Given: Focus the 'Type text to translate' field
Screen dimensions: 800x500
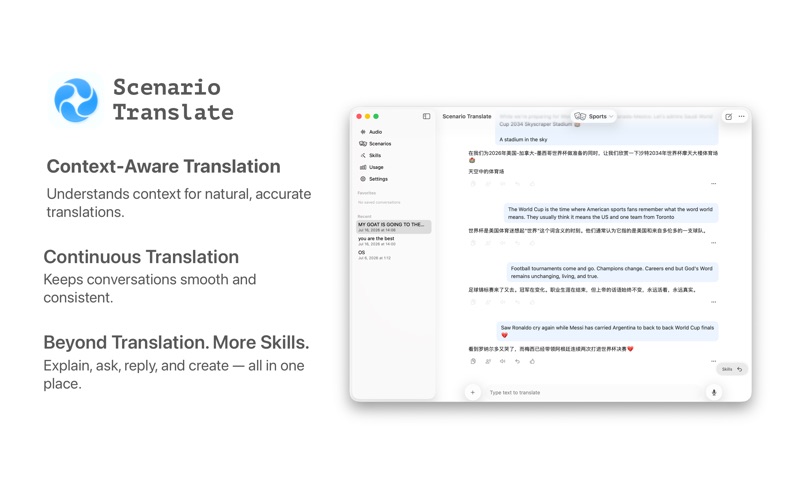Looking at the screenshot, I should click(x=592, y=392).
